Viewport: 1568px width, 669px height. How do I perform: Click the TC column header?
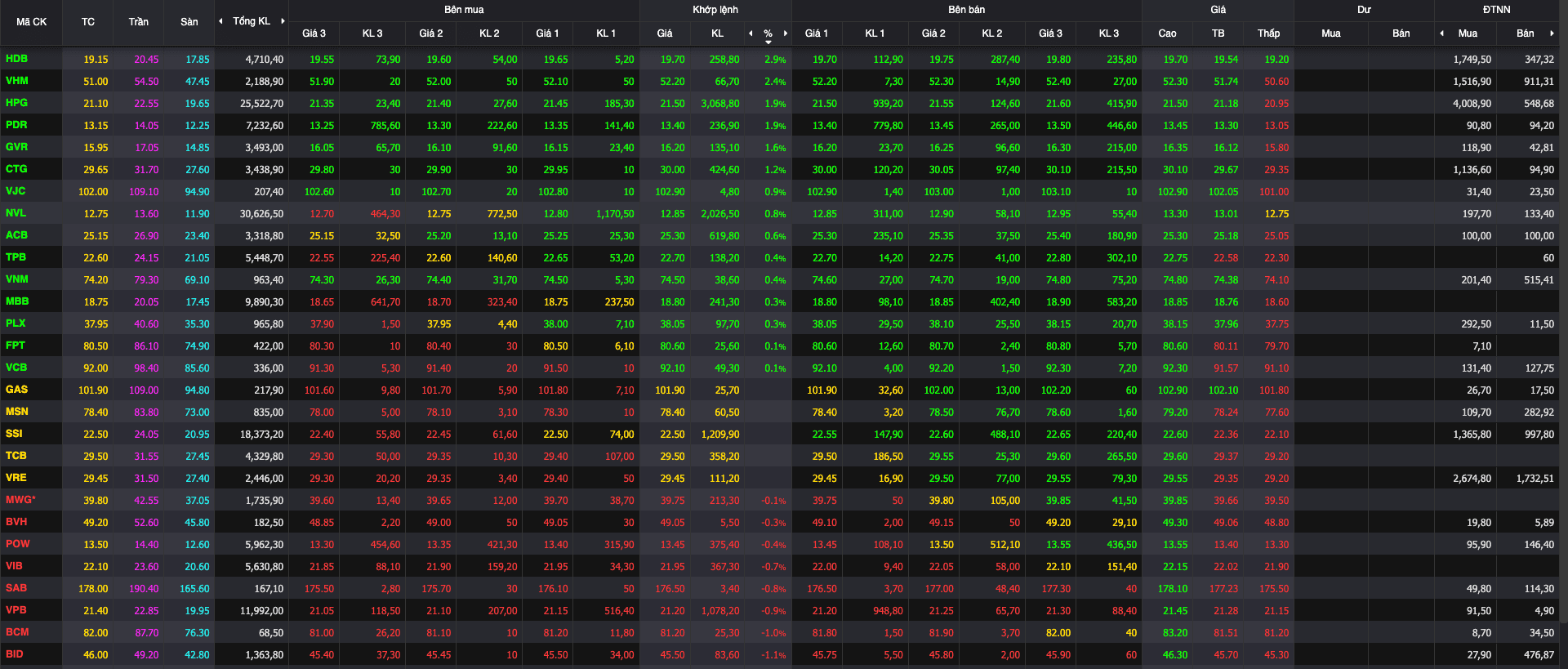pos(88,22)
